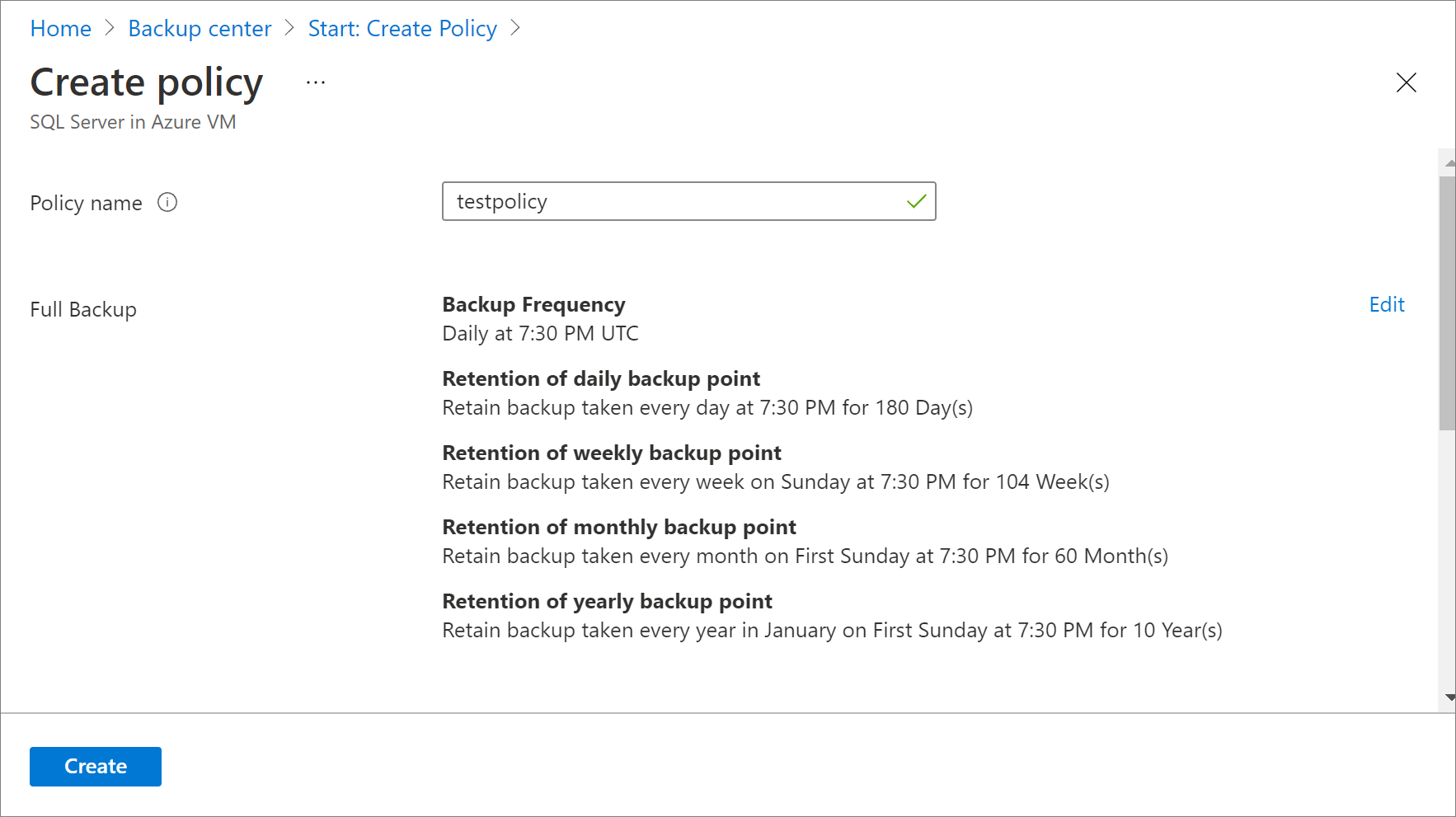Click the scrollbar up arrow
This screenshot has height=817, width=1456.
(1448, 162)
